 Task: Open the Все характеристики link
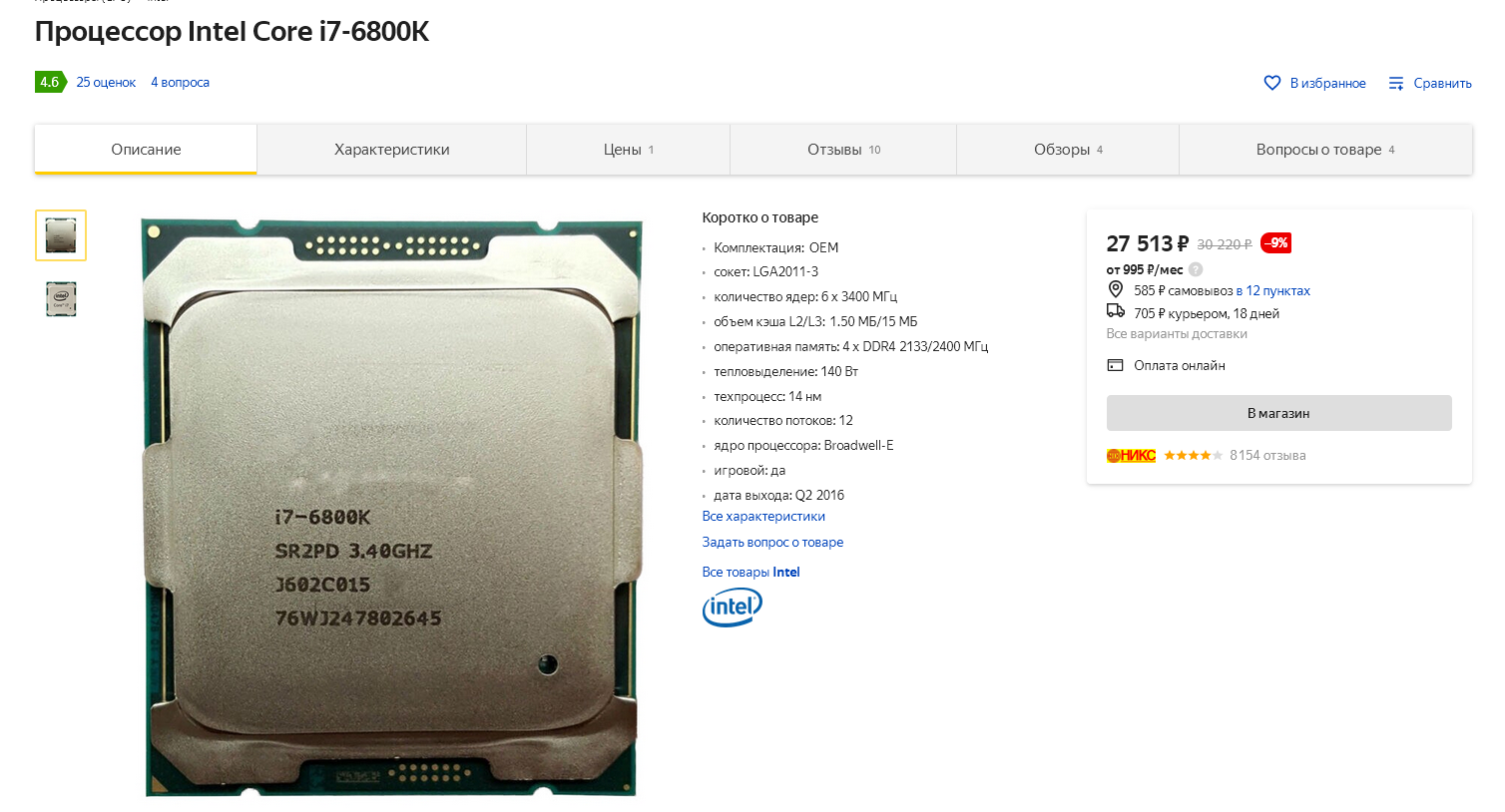[x=763, y=517]
